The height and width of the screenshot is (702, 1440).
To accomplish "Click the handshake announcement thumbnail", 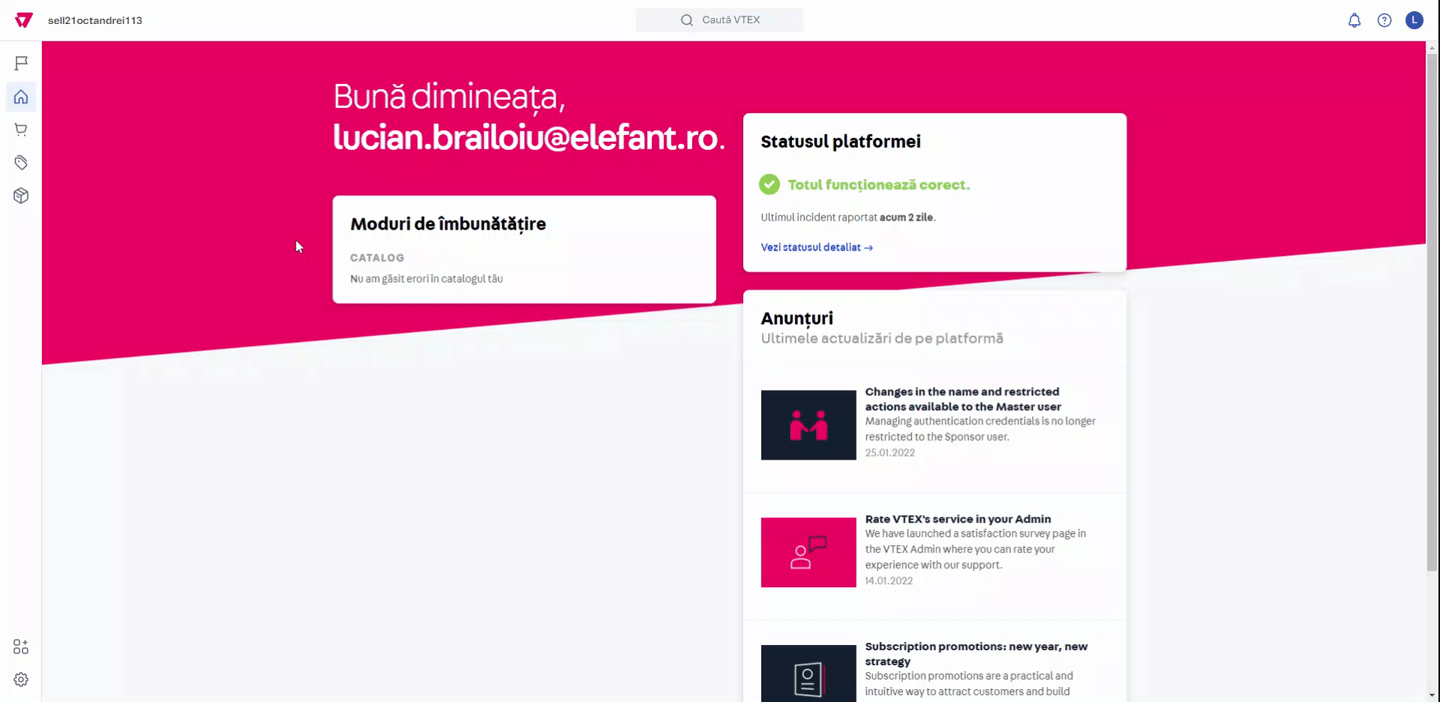I will tap(808, 425).
